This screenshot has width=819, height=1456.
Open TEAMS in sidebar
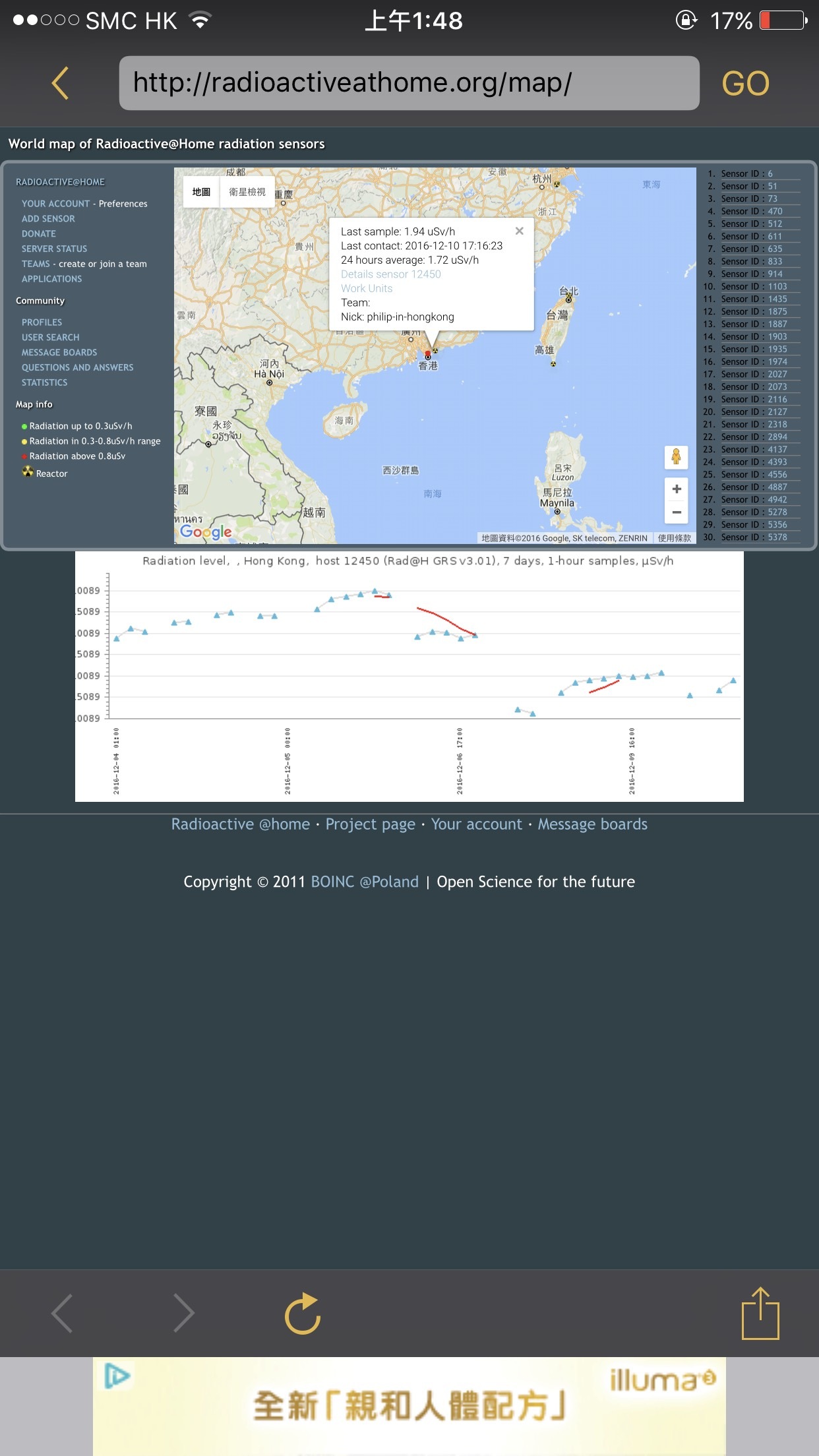(36, 264)
